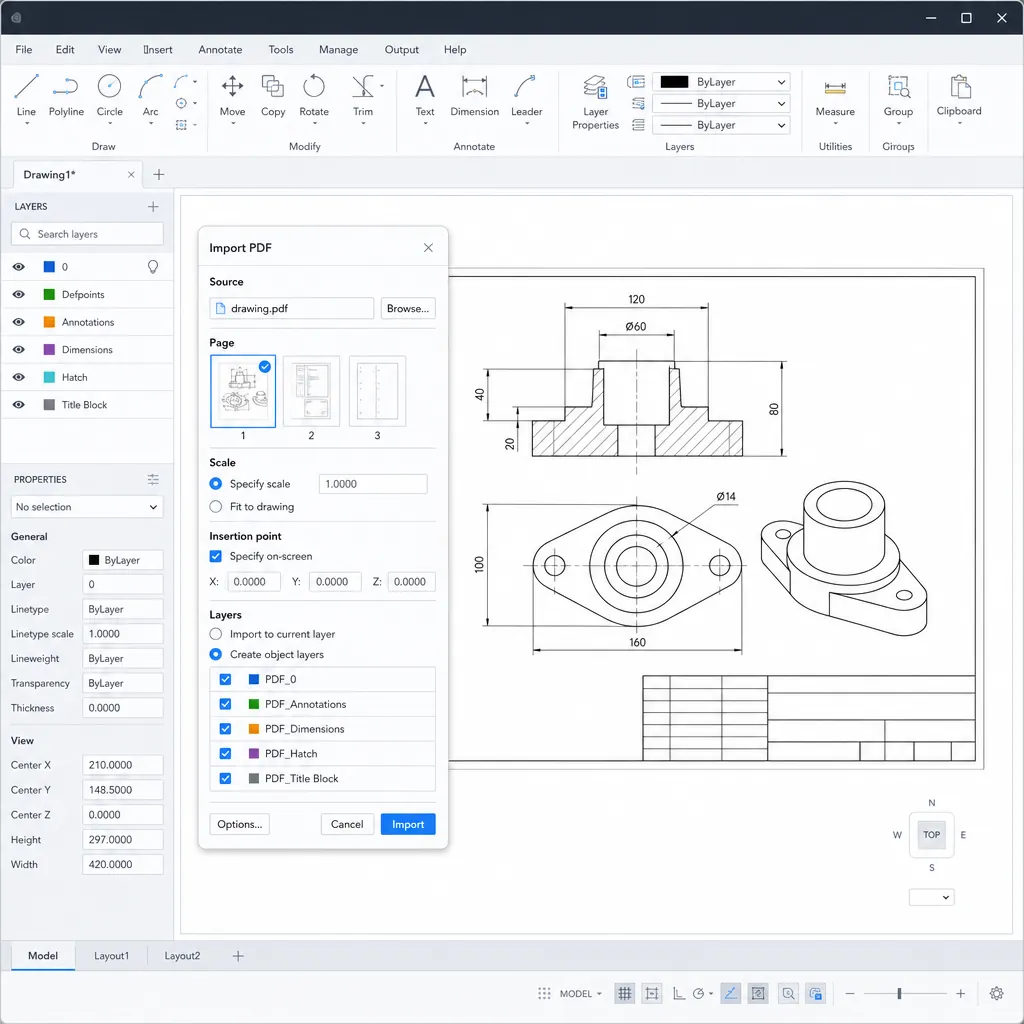Select the Dimension tool
1024x1024 pixels.
tap(475, 95)
